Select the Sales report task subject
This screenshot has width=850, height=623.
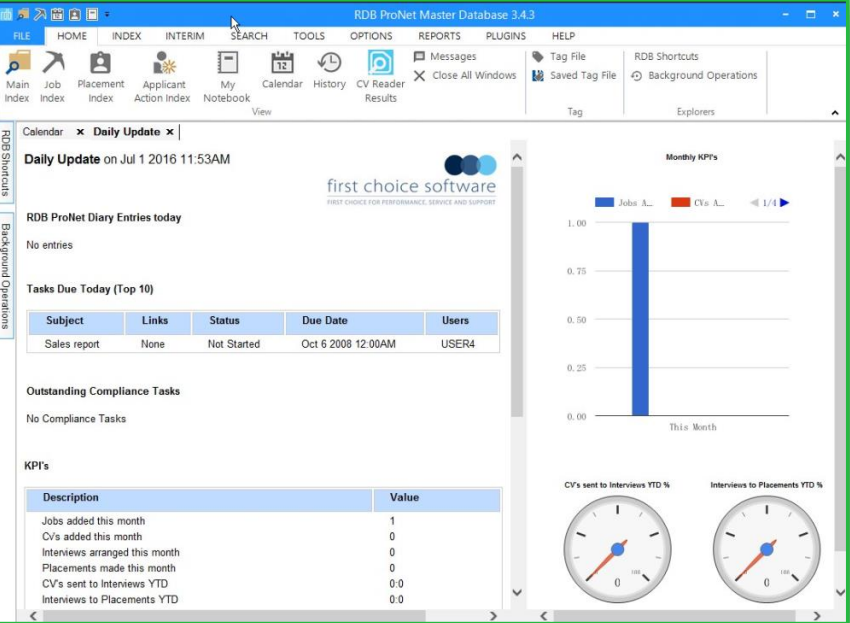[72, 344]
